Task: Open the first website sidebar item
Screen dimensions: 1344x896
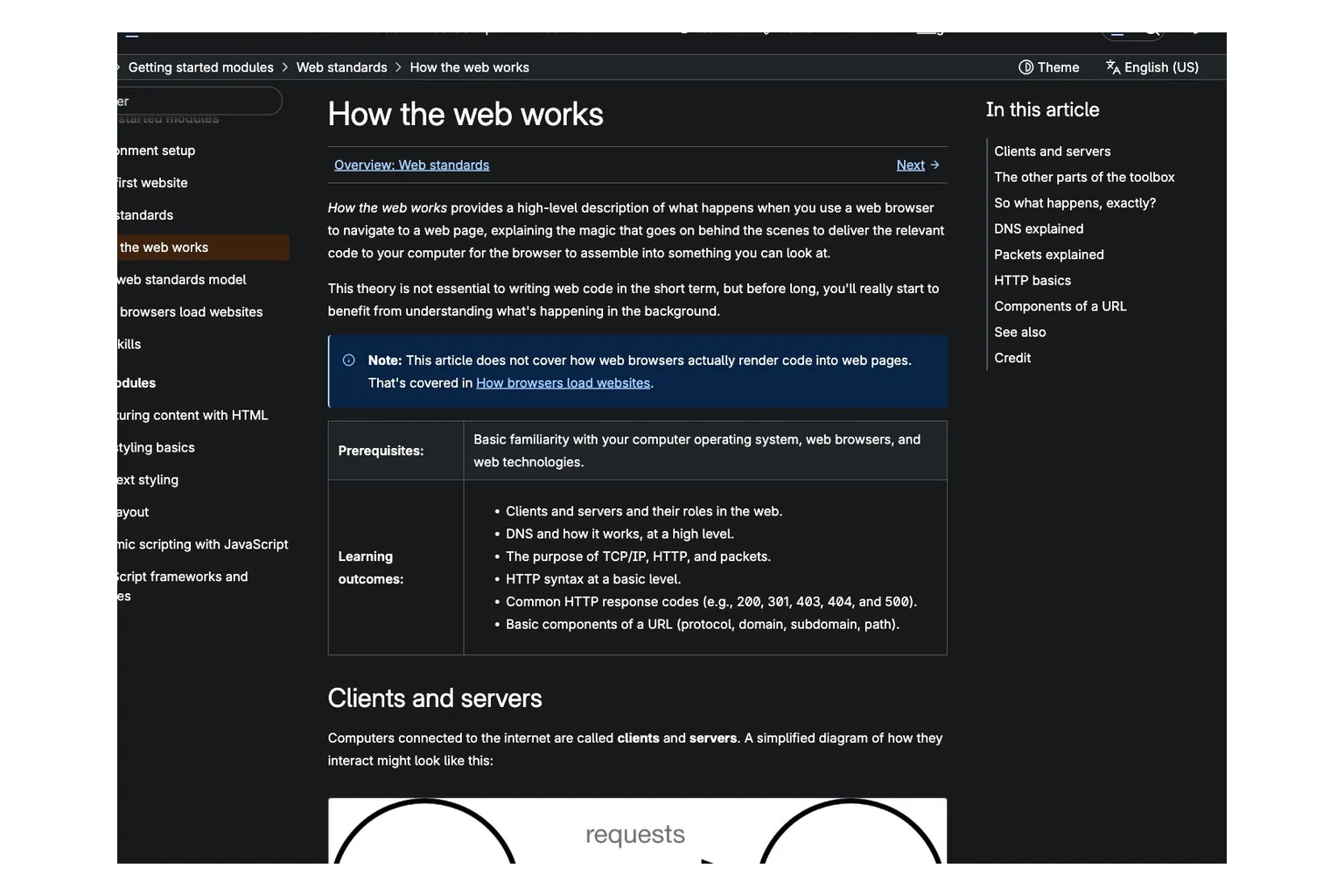Action: tap(153, 183)
